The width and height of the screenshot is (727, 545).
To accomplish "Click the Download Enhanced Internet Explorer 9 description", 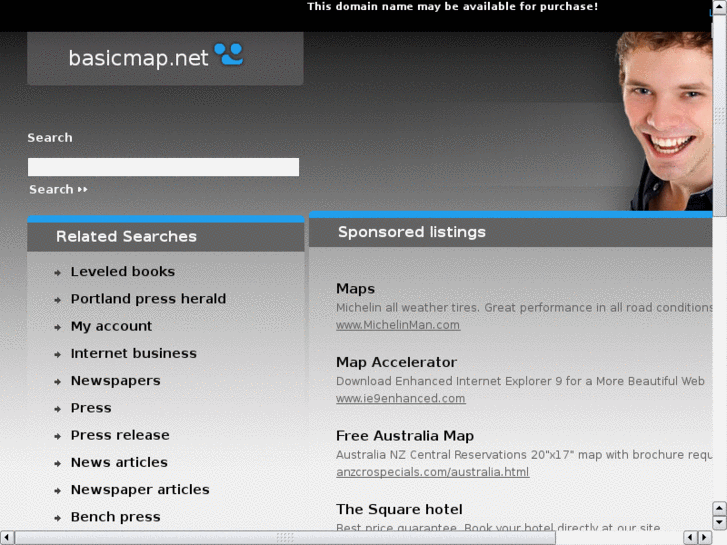I will click(520, 381).
